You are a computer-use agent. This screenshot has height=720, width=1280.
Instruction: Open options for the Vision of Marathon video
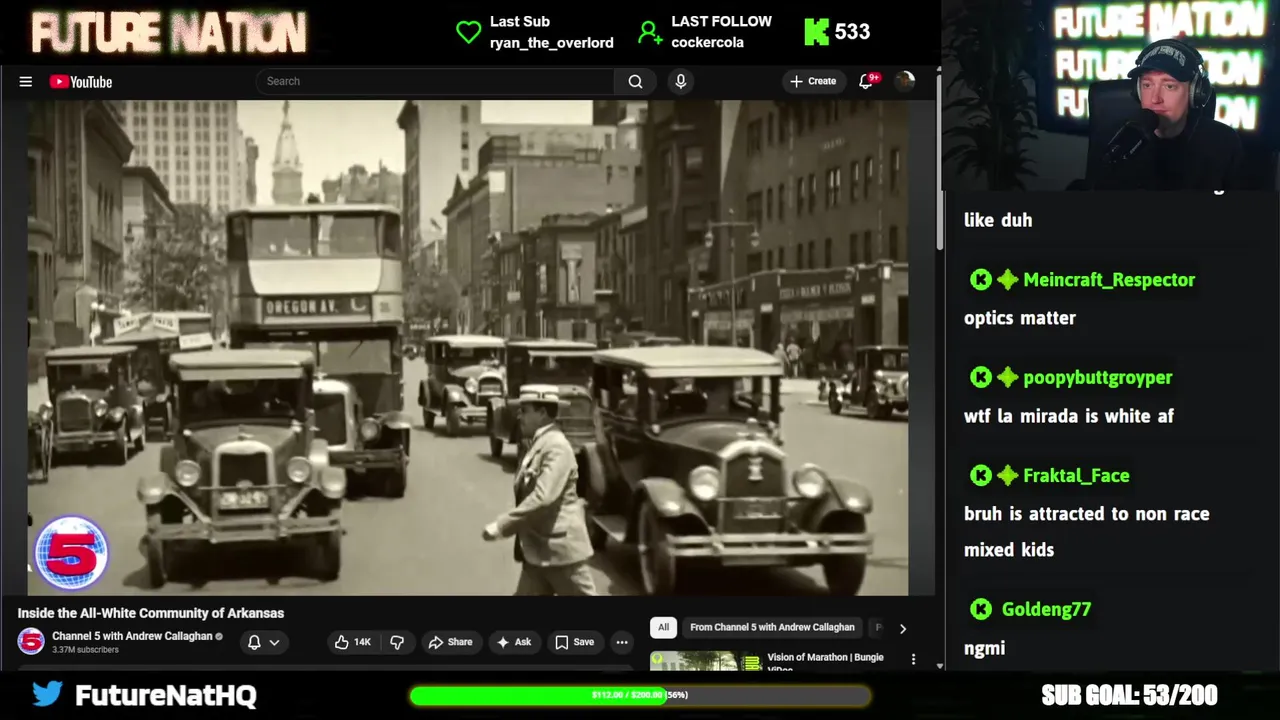pyautogui.click(x=913, y=659)
